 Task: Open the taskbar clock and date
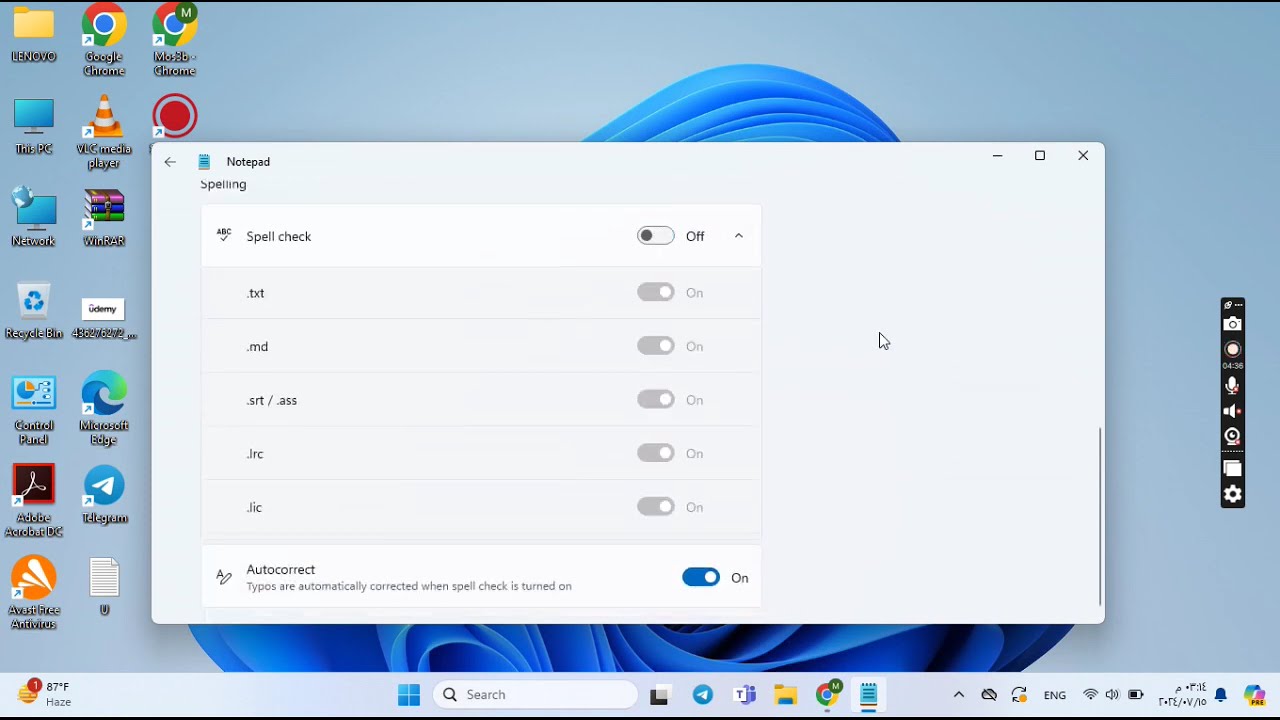point(1181,695)
